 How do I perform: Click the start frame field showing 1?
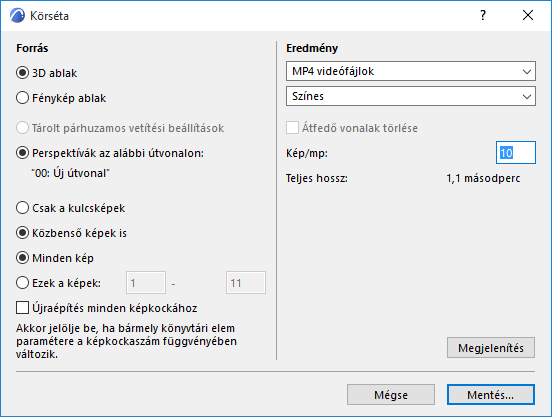146,283
